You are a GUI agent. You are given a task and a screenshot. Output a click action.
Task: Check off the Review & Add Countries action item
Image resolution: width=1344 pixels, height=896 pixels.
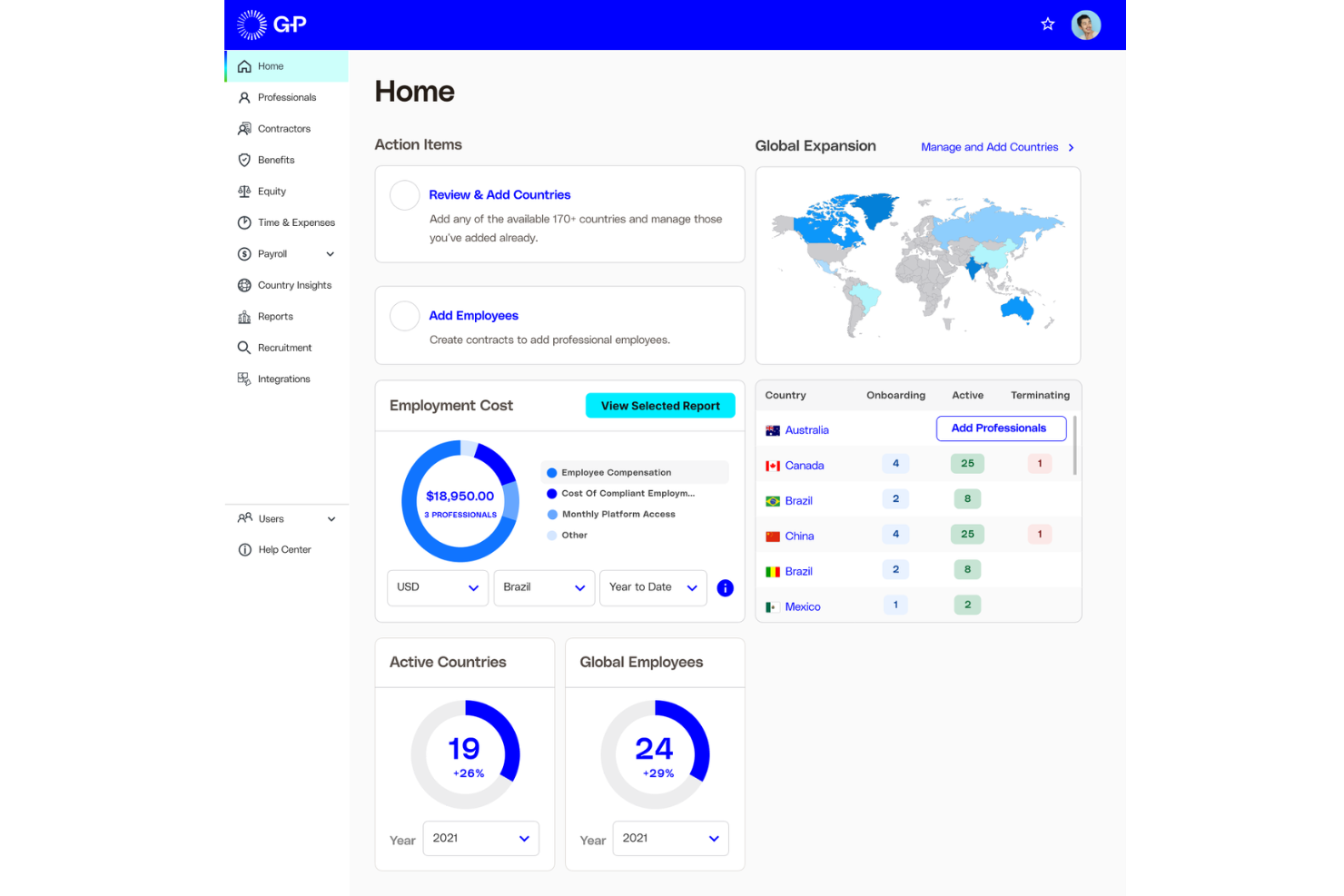404,195
